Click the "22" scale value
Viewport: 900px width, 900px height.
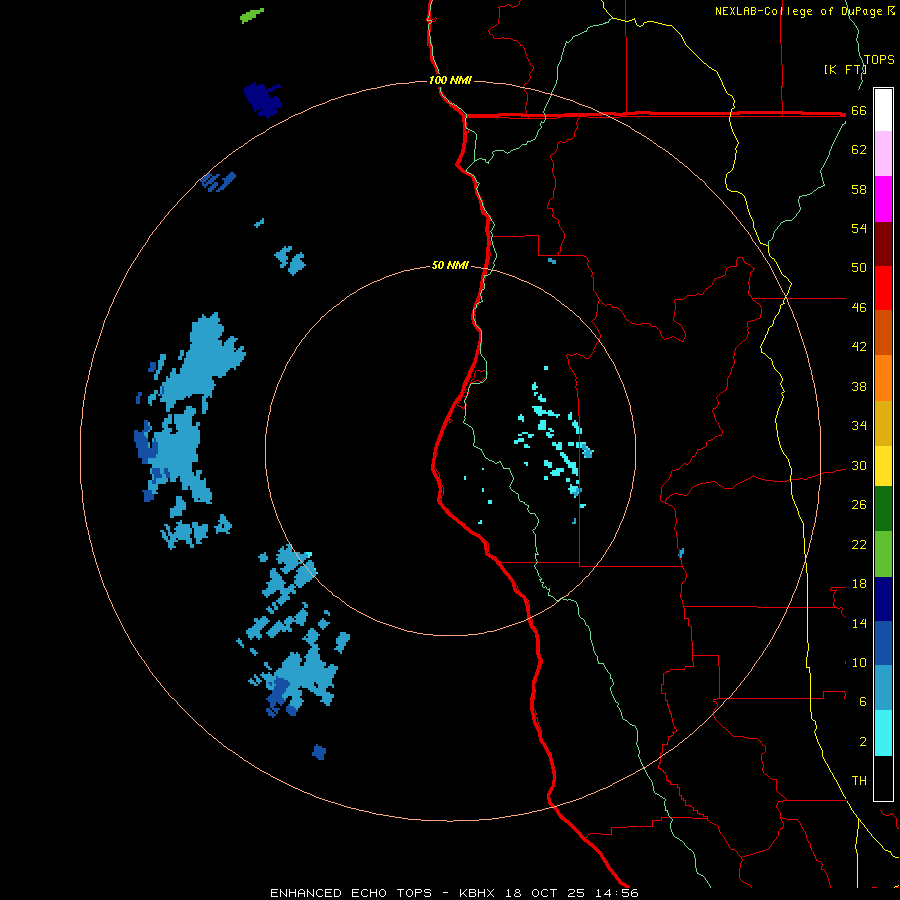coord(859,544)
